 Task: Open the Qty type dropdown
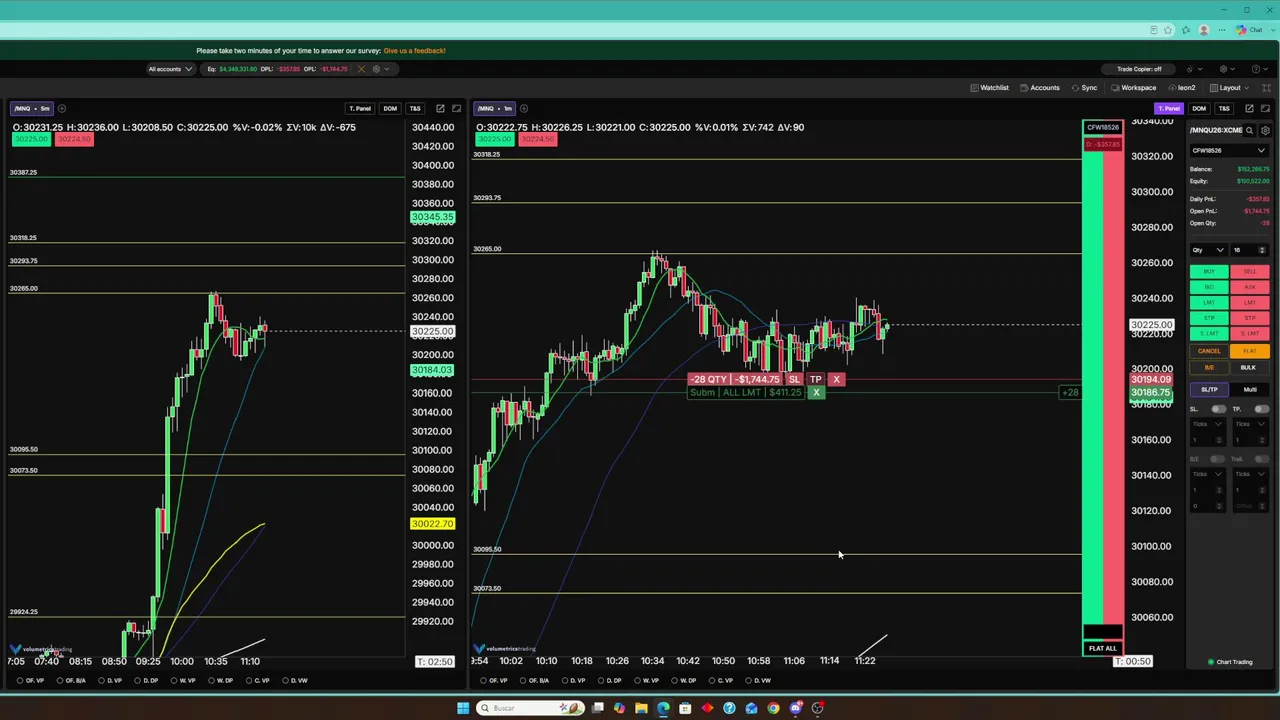click(x=1208, y=250)
